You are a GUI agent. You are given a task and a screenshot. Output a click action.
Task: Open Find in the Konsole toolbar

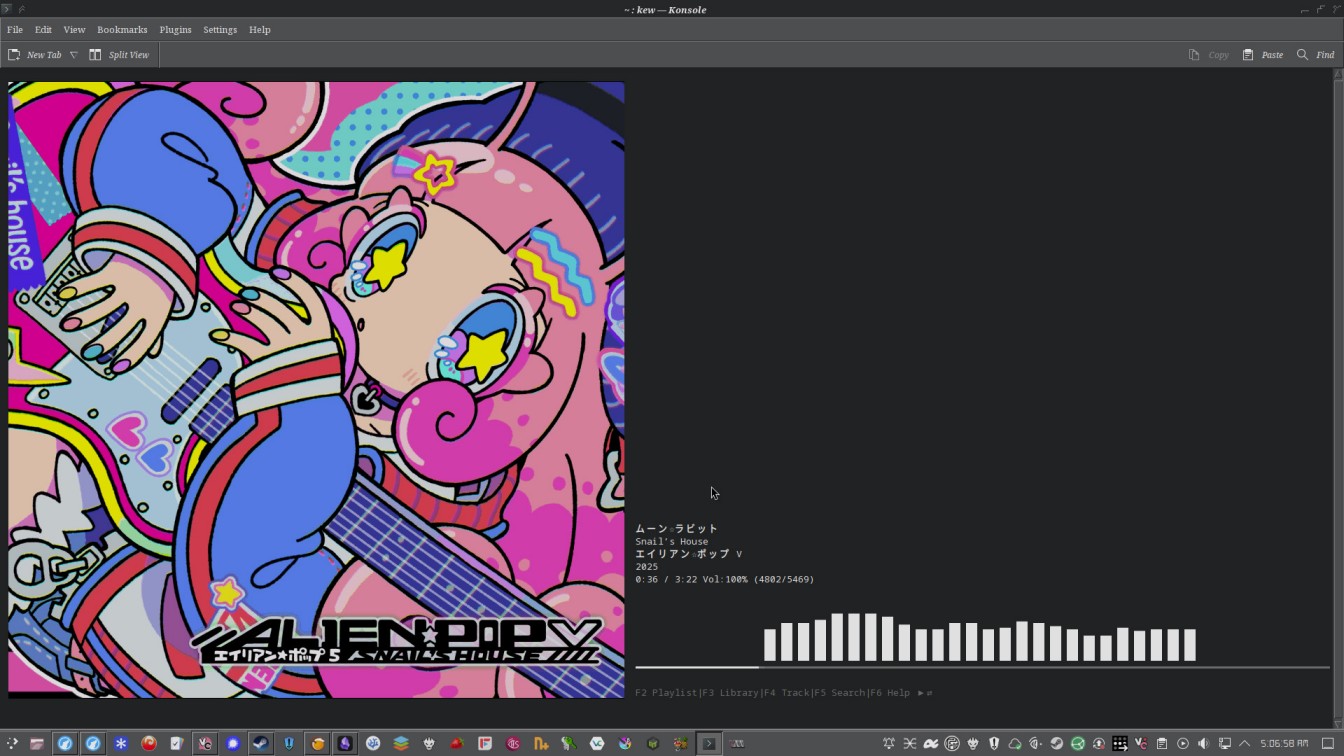[x=1316, y=55]
